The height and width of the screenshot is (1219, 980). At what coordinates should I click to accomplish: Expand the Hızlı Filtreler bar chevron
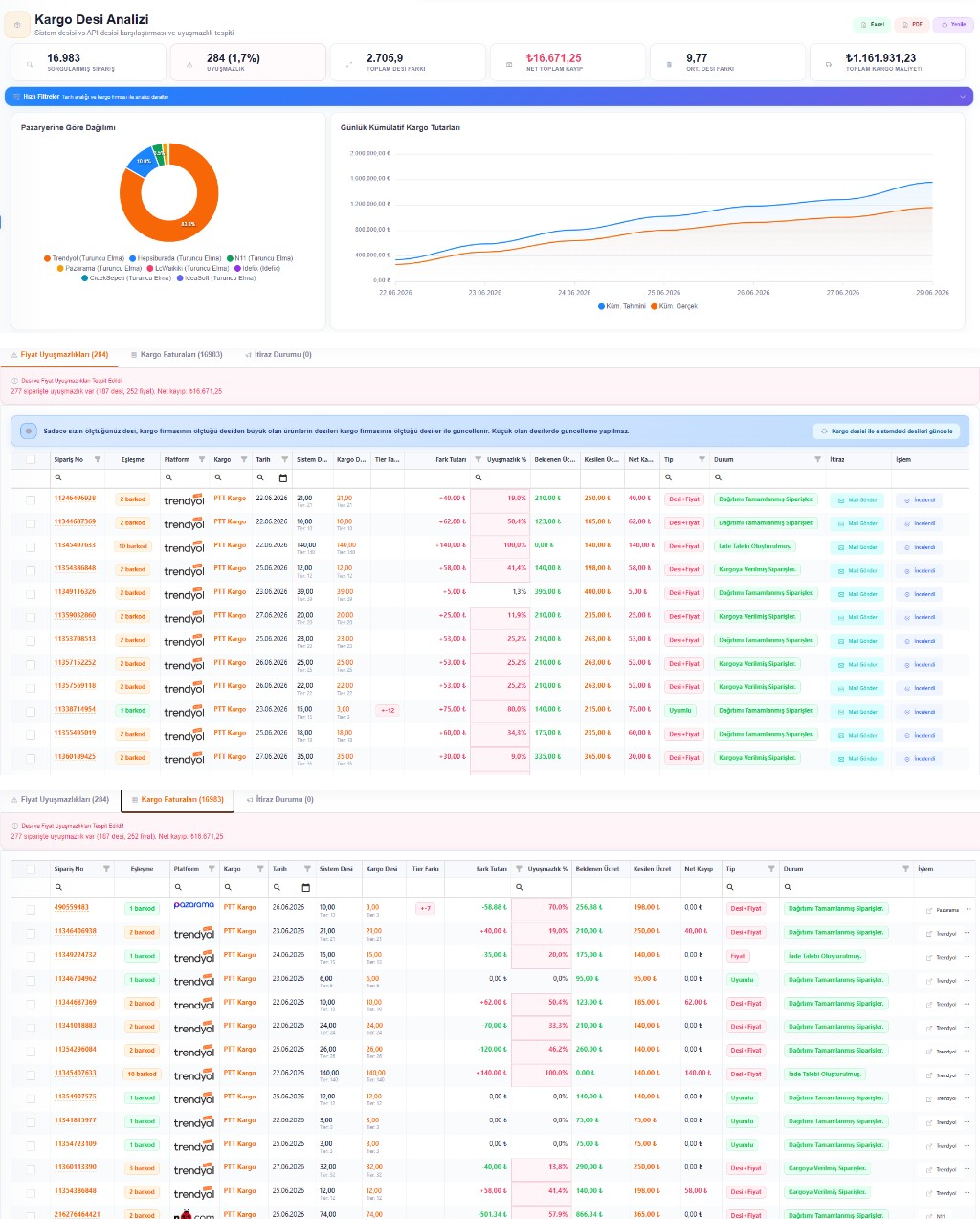click(x=962, y=97)
